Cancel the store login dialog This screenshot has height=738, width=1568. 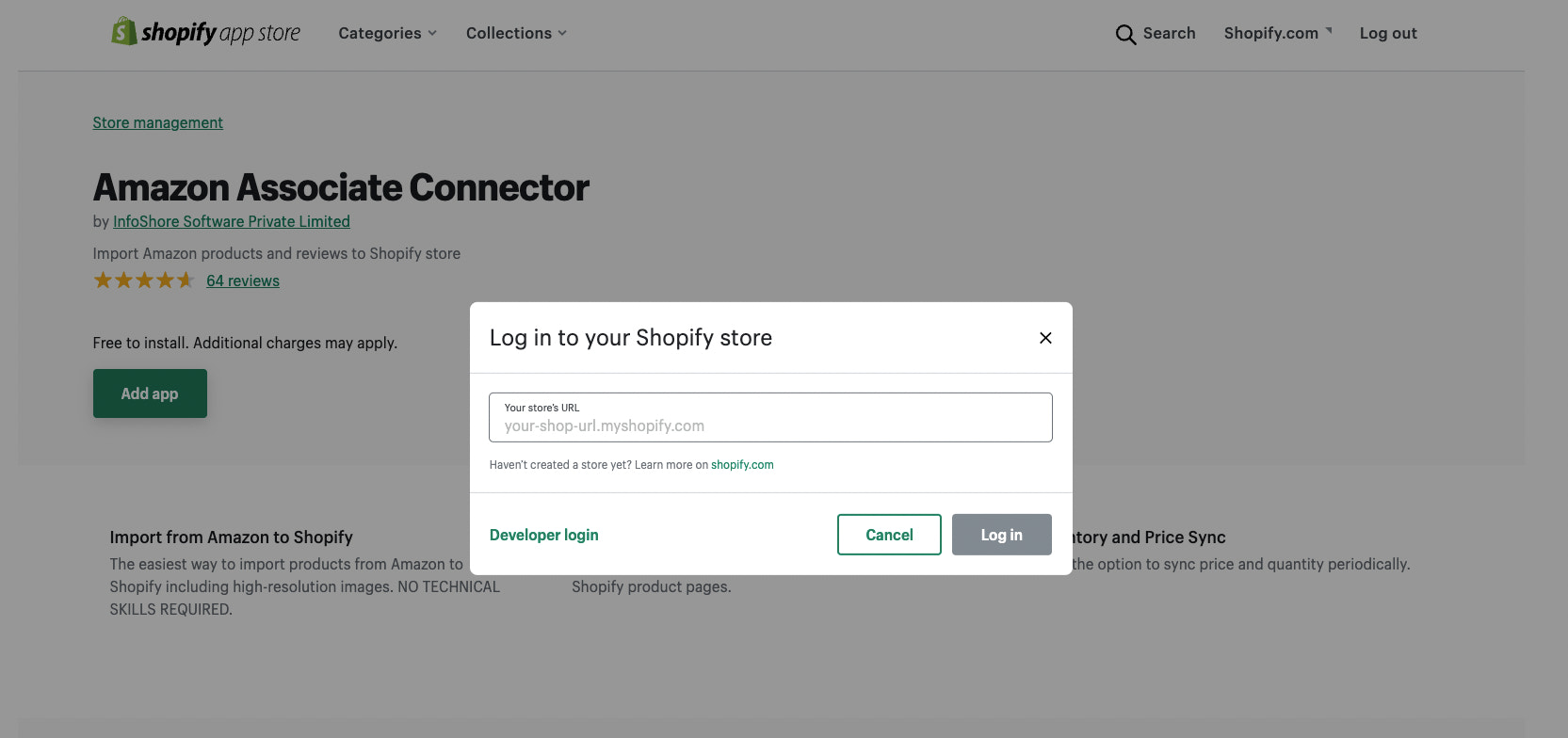pos(889,534)
